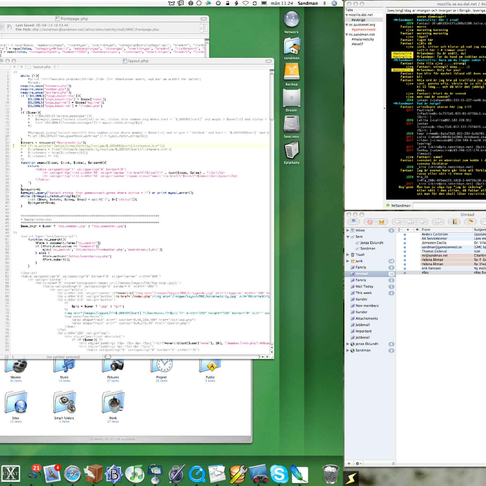Select the 'Mail Today' smart mailbox
Viewport: 486px width, 486px height.
pos(364,286)
